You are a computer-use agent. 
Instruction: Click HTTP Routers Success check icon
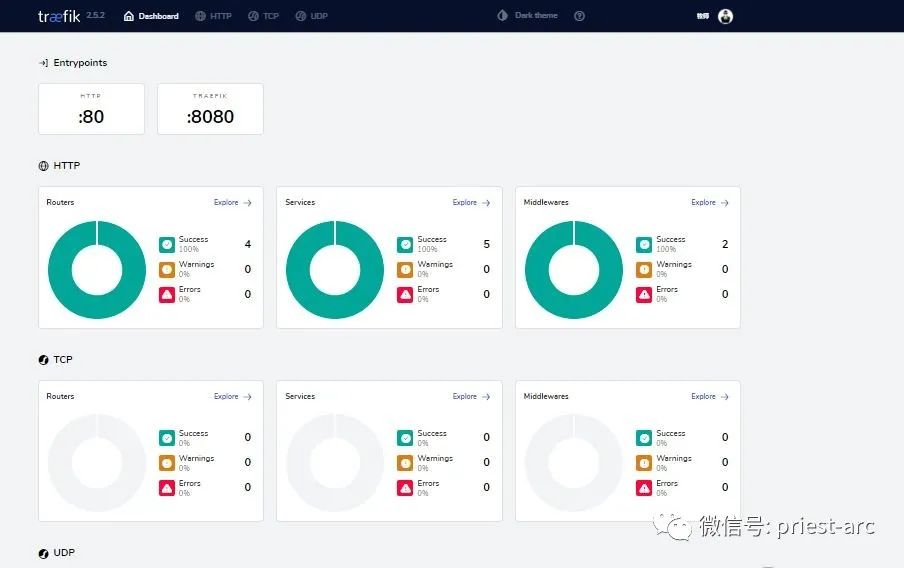point(167,244)
